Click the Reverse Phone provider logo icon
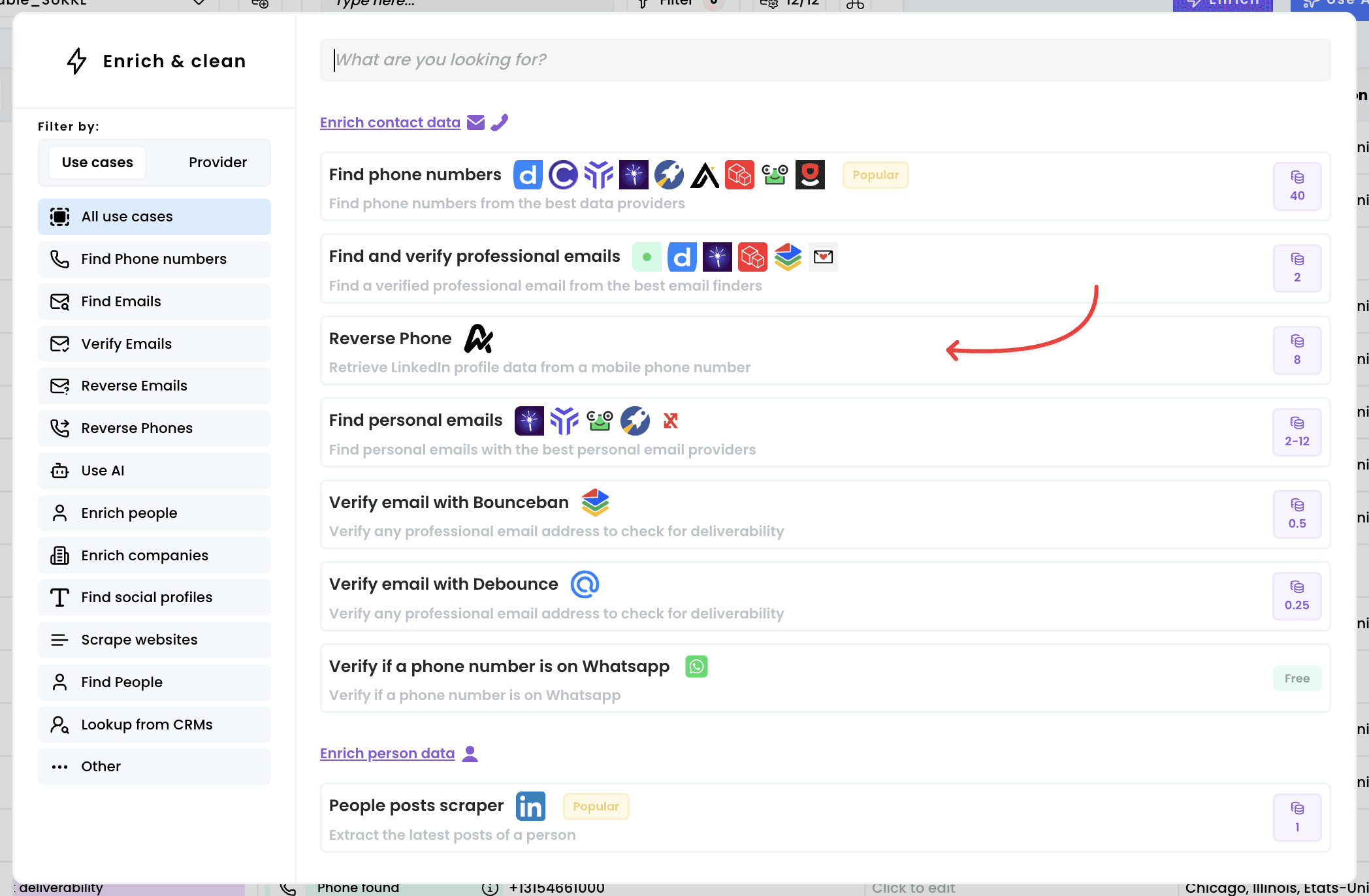Viewport: 1369px width, 896px height. 478,338
